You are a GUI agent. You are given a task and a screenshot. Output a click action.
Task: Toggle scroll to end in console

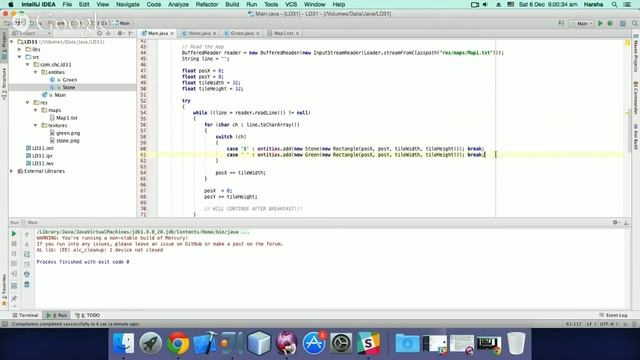tap(27, 264)
